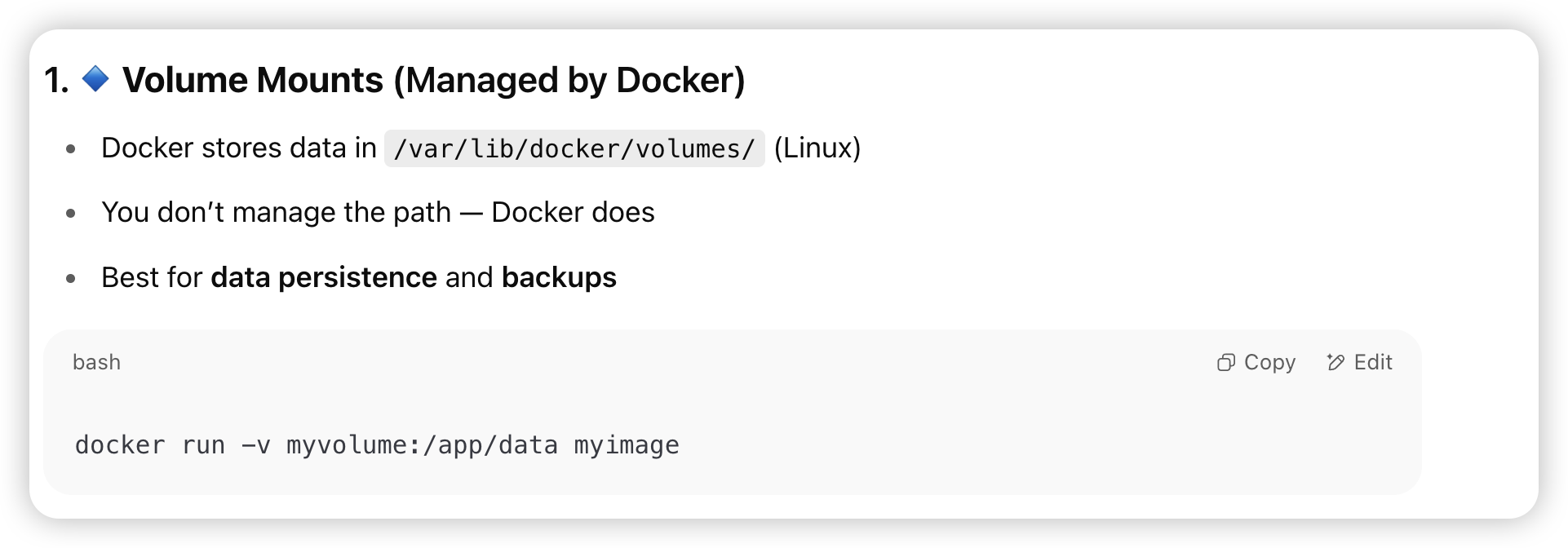Edit the bash code snippet

click(x=1359, y=363)
